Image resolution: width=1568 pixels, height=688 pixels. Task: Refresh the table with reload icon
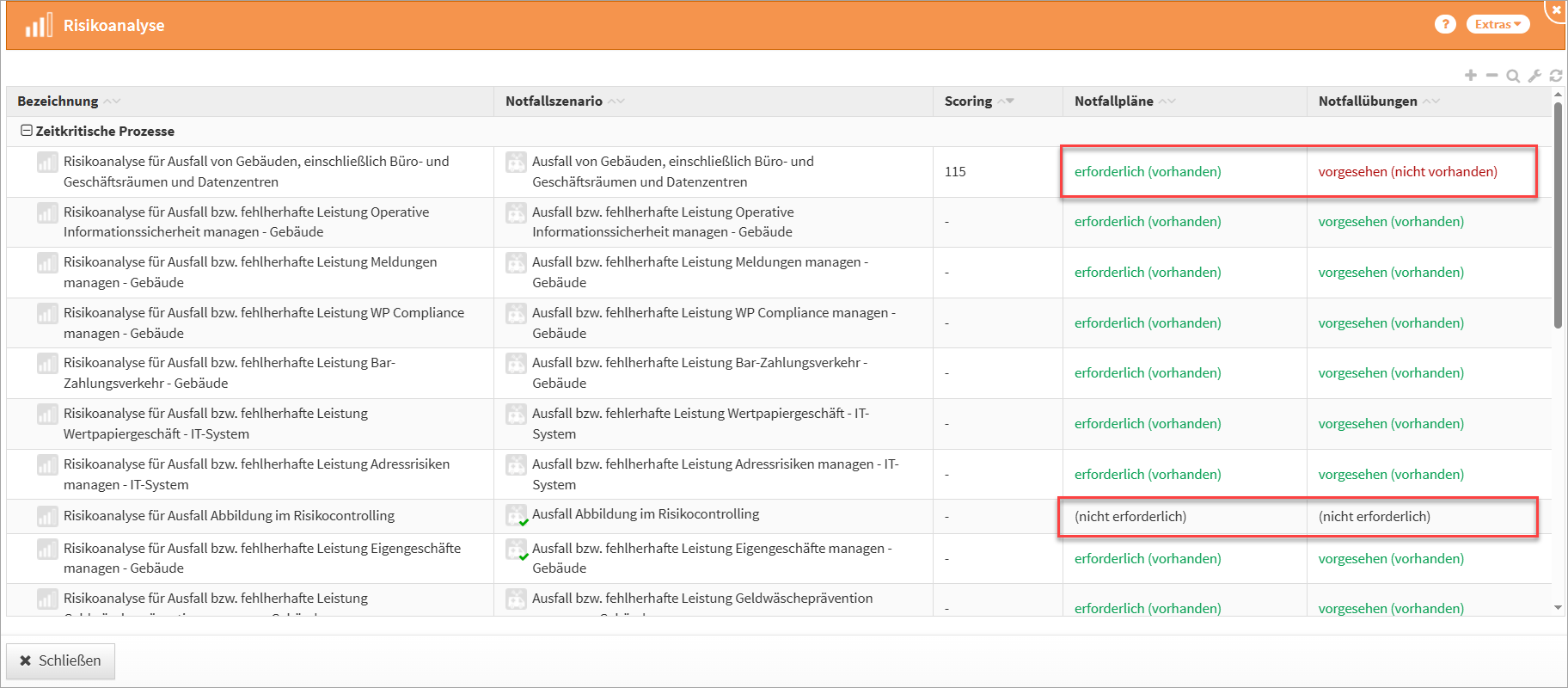(x=1555, y=76)
